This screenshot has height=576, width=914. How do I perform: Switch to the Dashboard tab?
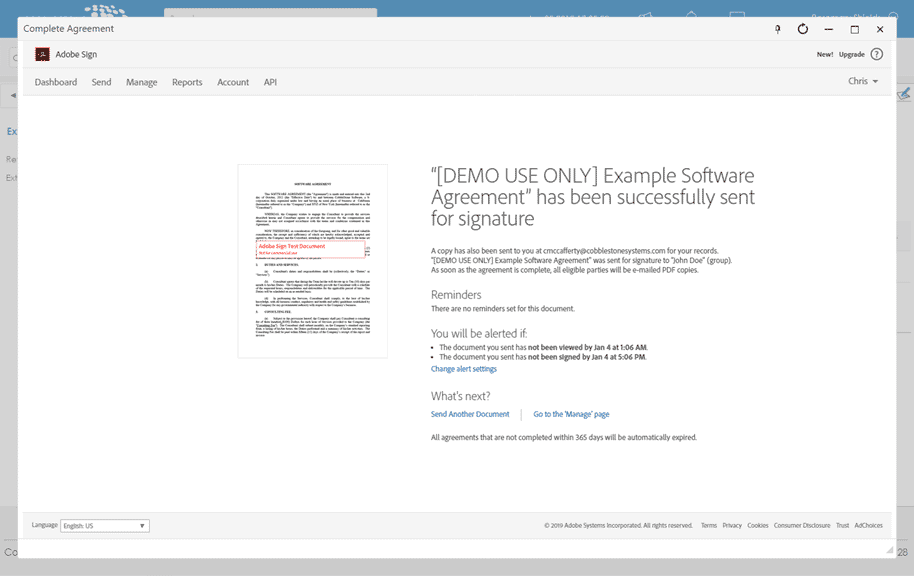point(55,81)
